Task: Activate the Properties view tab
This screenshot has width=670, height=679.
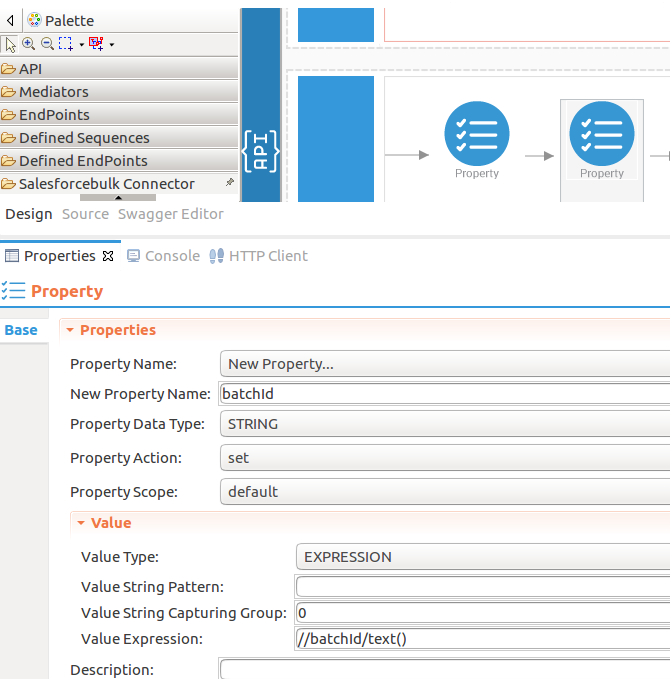Action: click(x=59, y=256)
